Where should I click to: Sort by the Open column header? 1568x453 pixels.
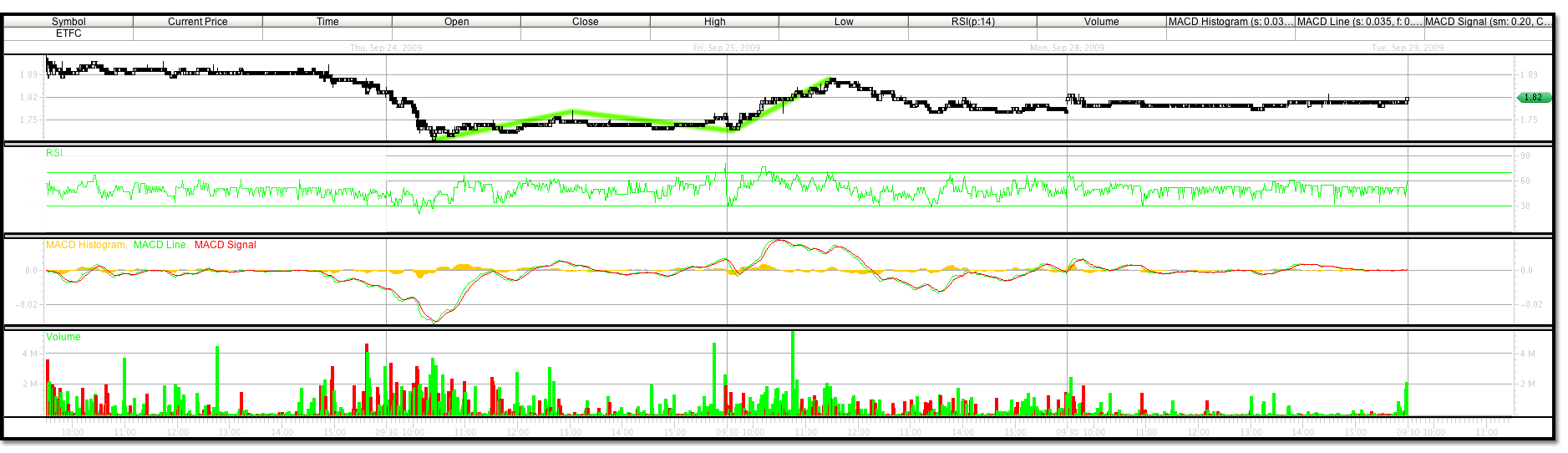coord(456,22)
